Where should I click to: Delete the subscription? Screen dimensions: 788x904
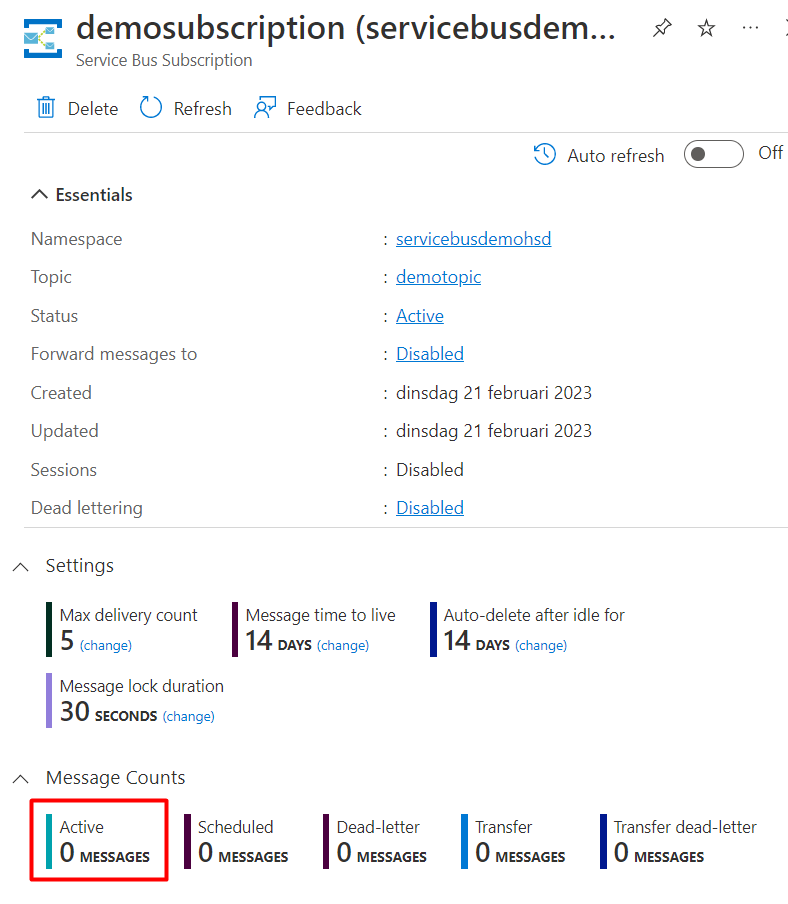tap(77, 108)
